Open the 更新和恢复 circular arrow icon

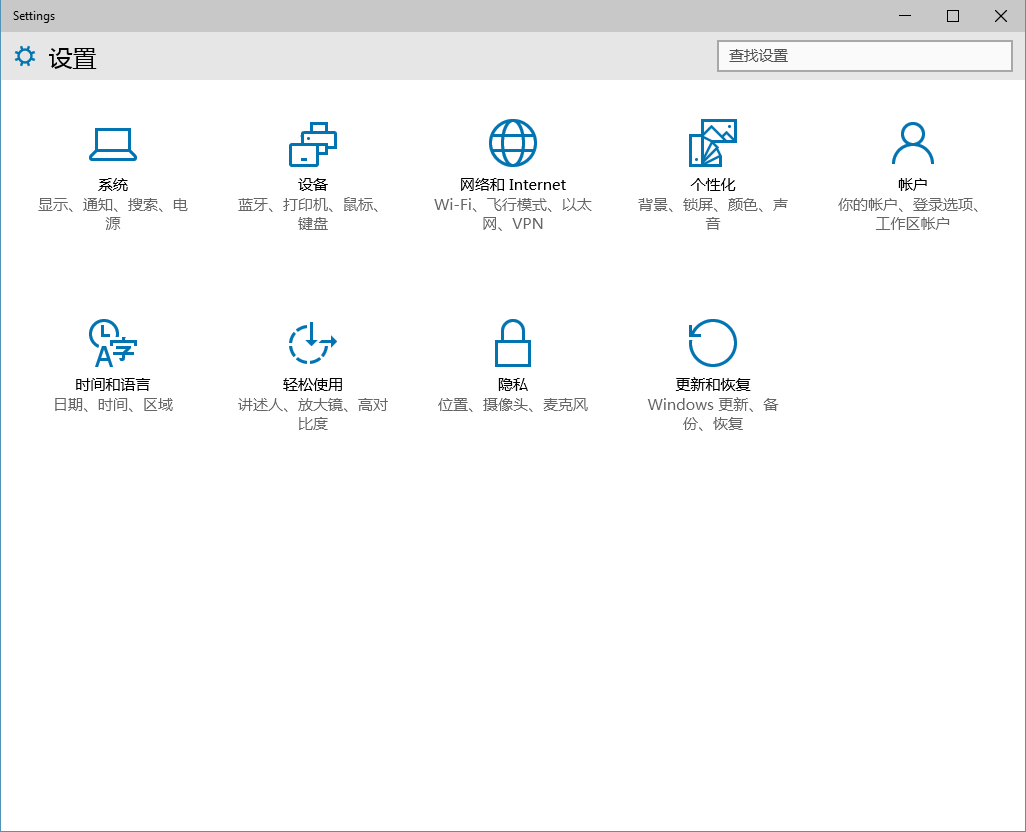click(x=713, y=343)
